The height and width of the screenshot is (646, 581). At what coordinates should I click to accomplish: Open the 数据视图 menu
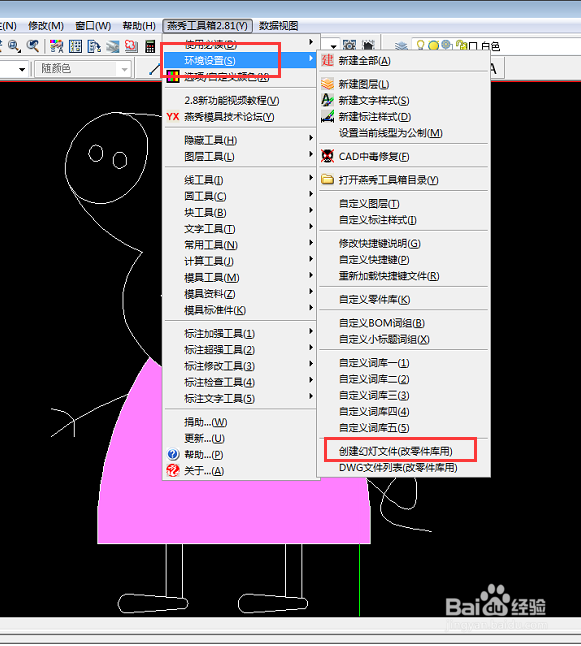279,26
